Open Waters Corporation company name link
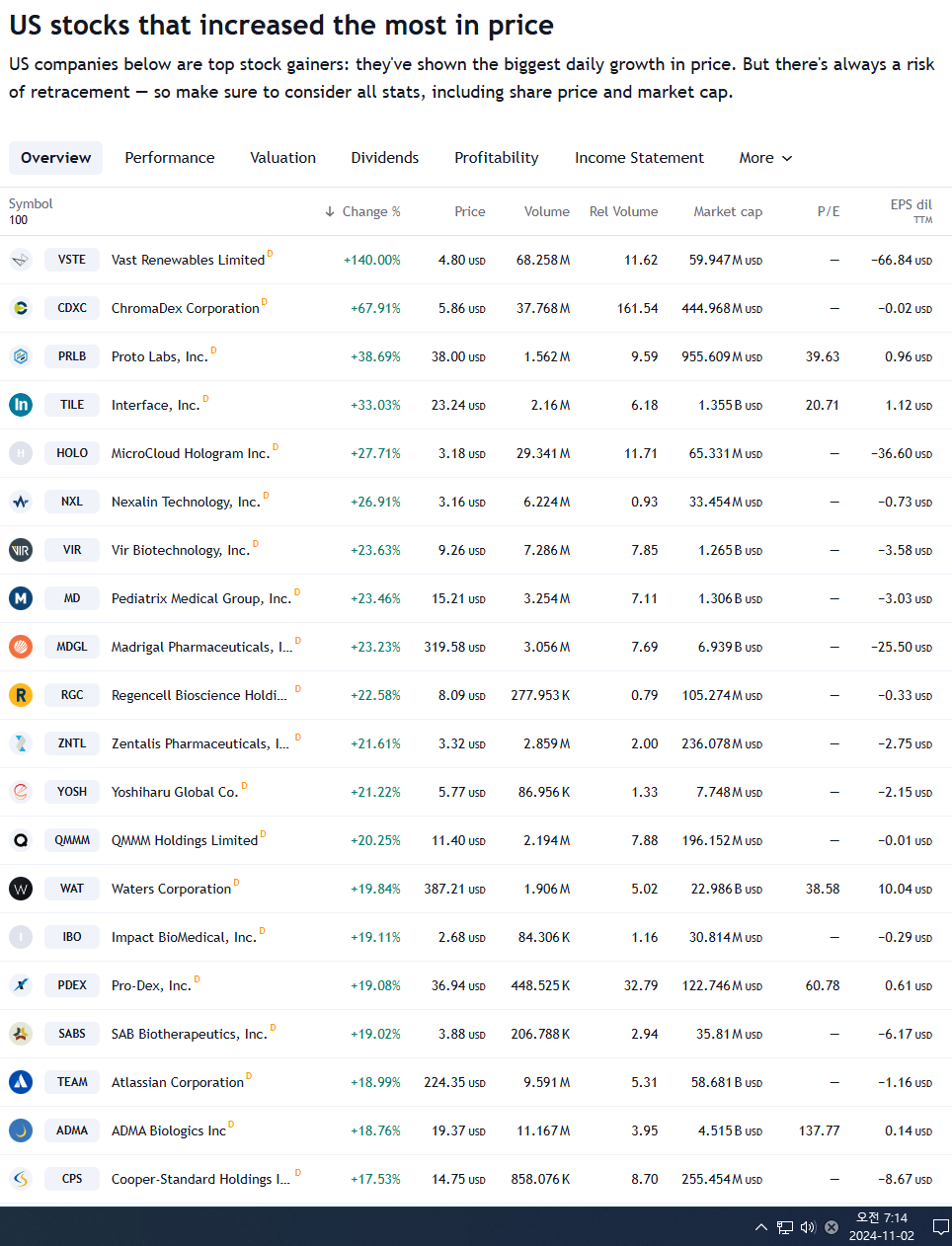 pyautogui.click(x=172, y=889)
